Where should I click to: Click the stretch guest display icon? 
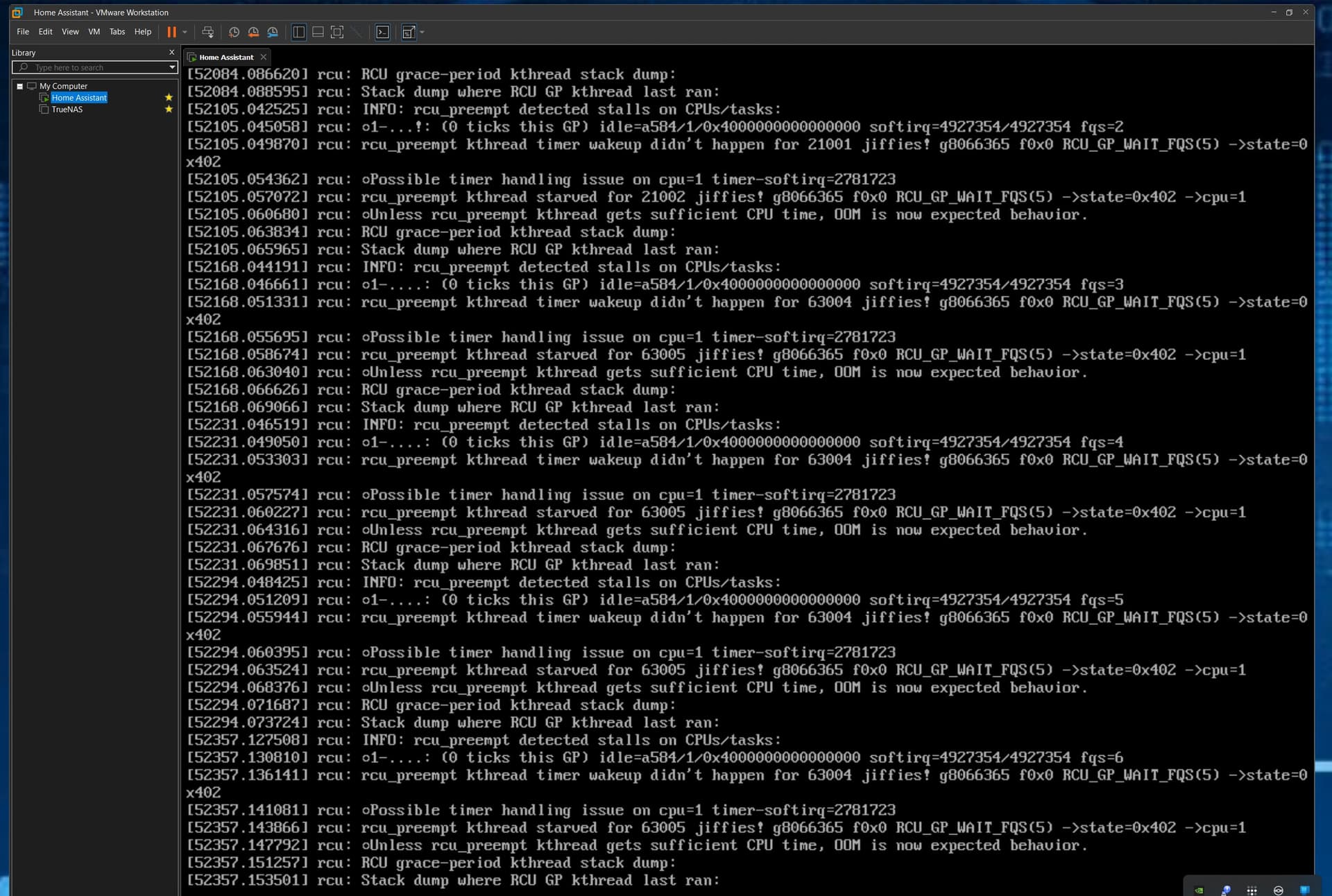tap(409, 32)
